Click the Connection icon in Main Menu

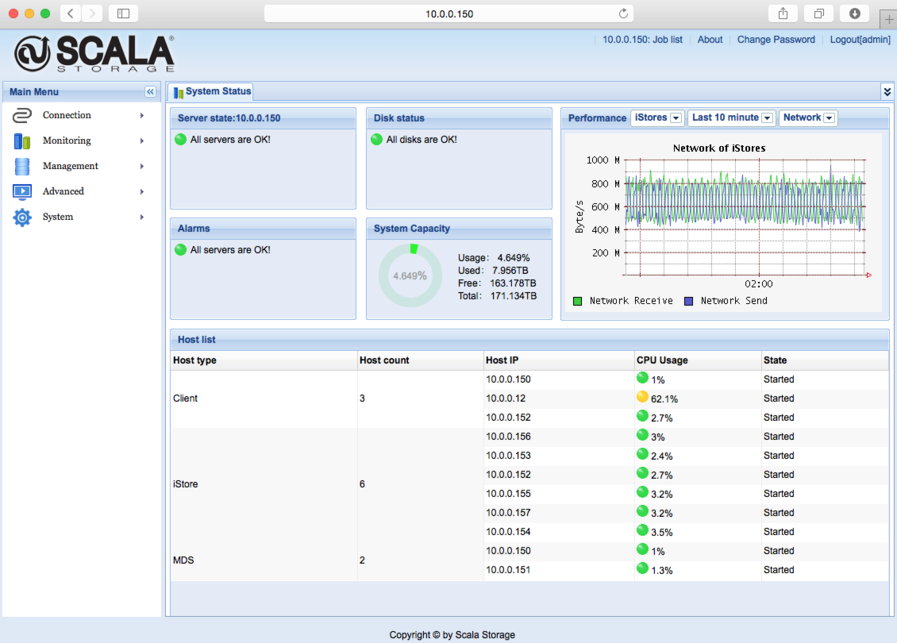click(22, 115)
